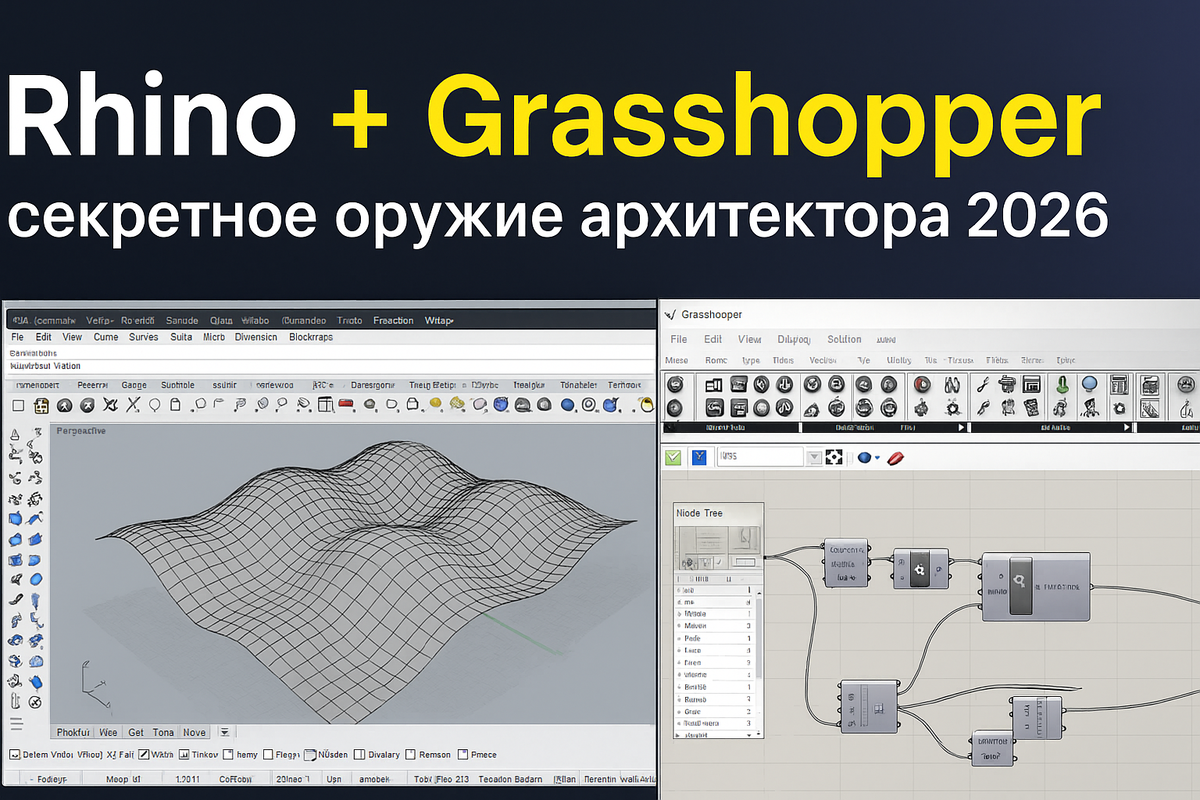Click the solid blue sphere in Rhino toolbar
This screenshot has width=1200, height=800.
(x=567, y=405)
